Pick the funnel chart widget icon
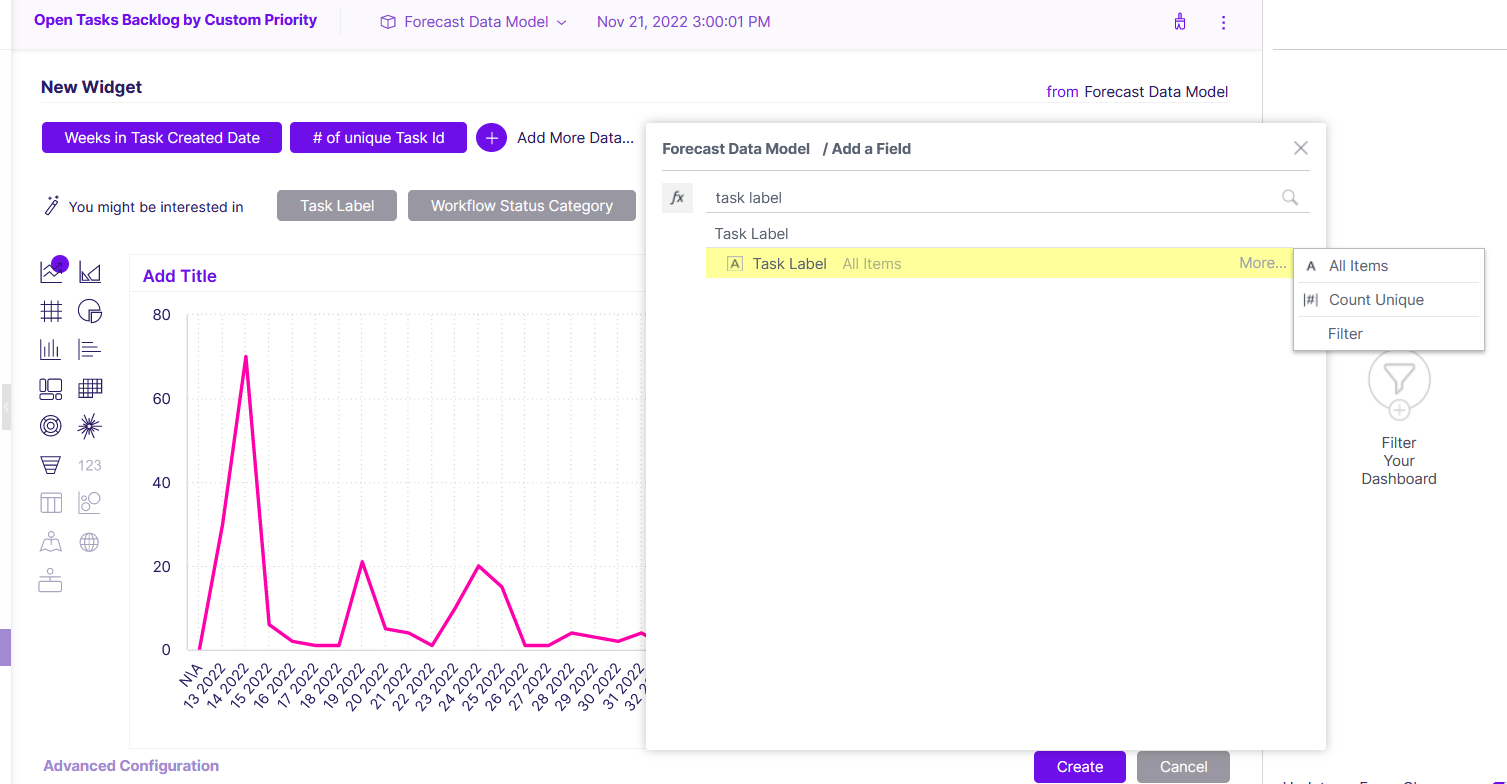The image size is (1507, 784). click(x=51, y=465)
